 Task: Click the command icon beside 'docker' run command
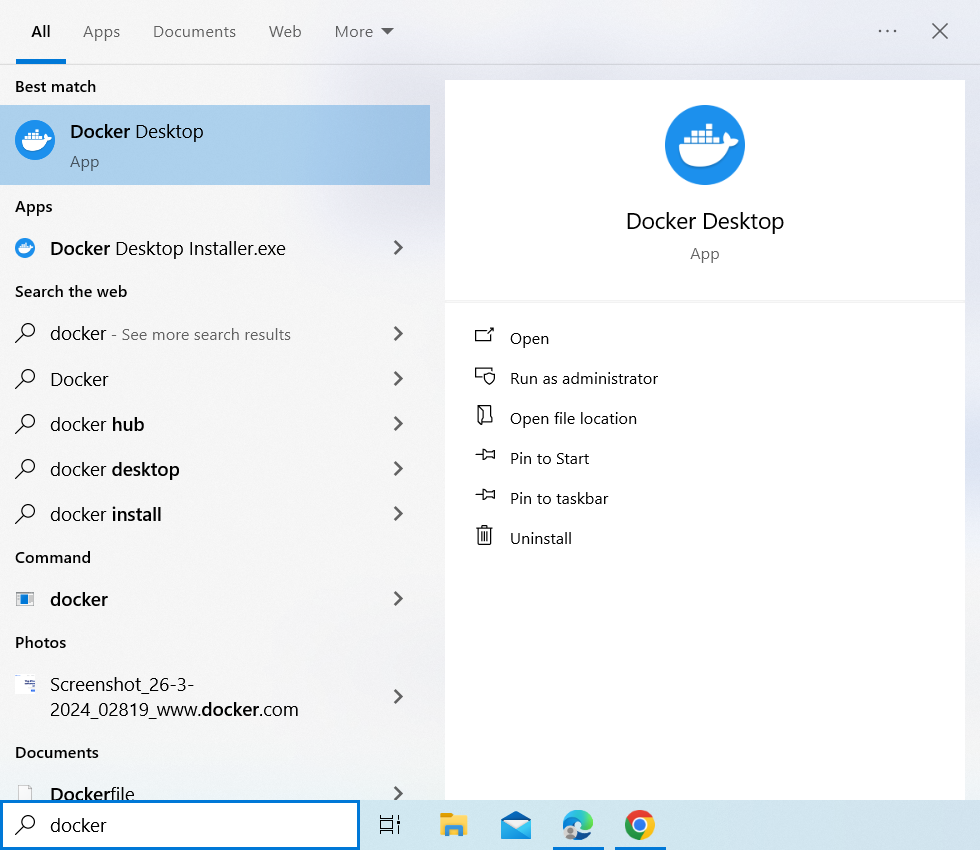tap(25, 599)
